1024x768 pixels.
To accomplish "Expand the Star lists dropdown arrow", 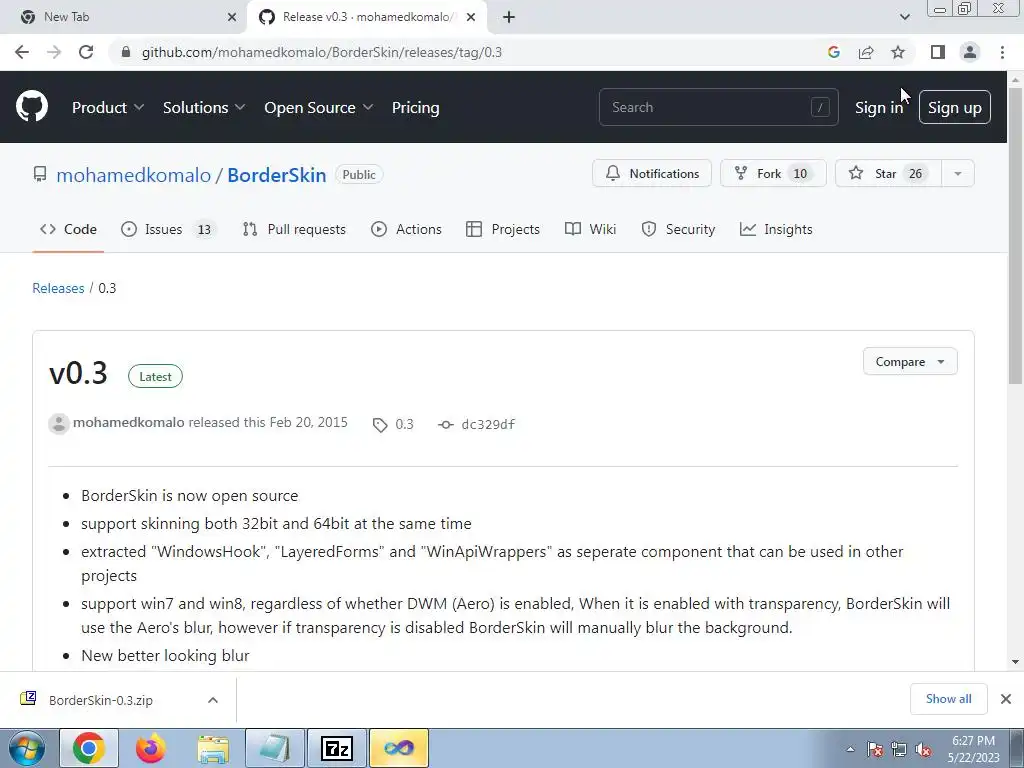I will pos(957,174).
